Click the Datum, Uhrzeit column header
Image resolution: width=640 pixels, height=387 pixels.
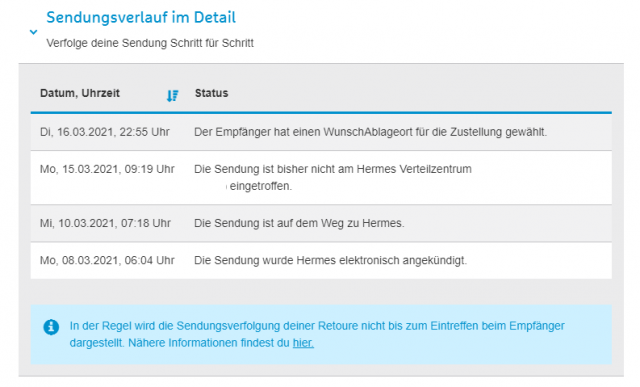tap(80, 93)
